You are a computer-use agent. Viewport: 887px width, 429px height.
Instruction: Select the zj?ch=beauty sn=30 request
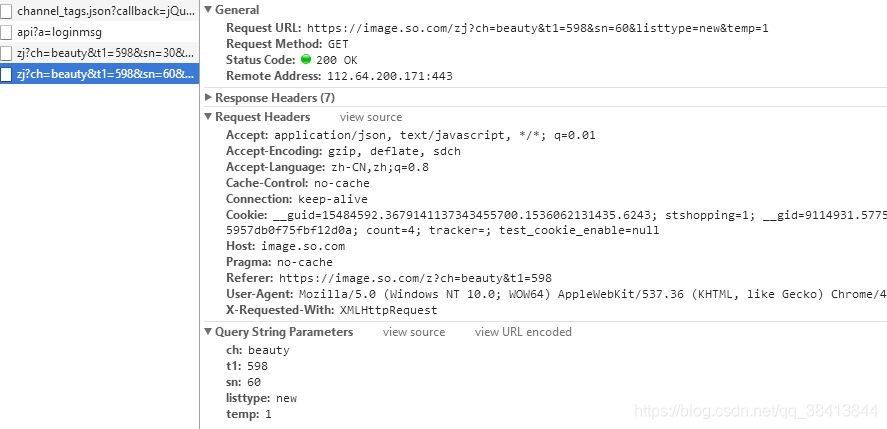[x=100, y=54]
